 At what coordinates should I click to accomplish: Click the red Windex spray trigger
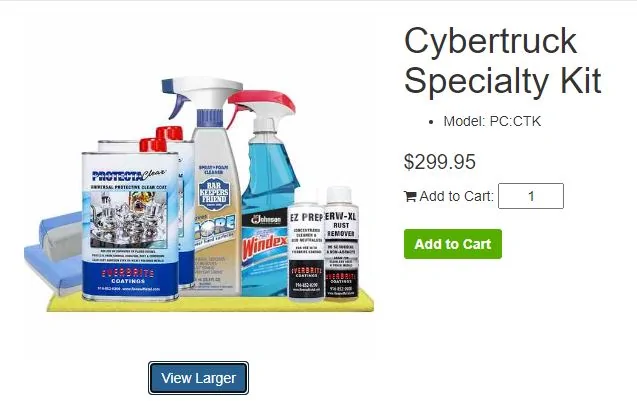[x=260, y=104]
